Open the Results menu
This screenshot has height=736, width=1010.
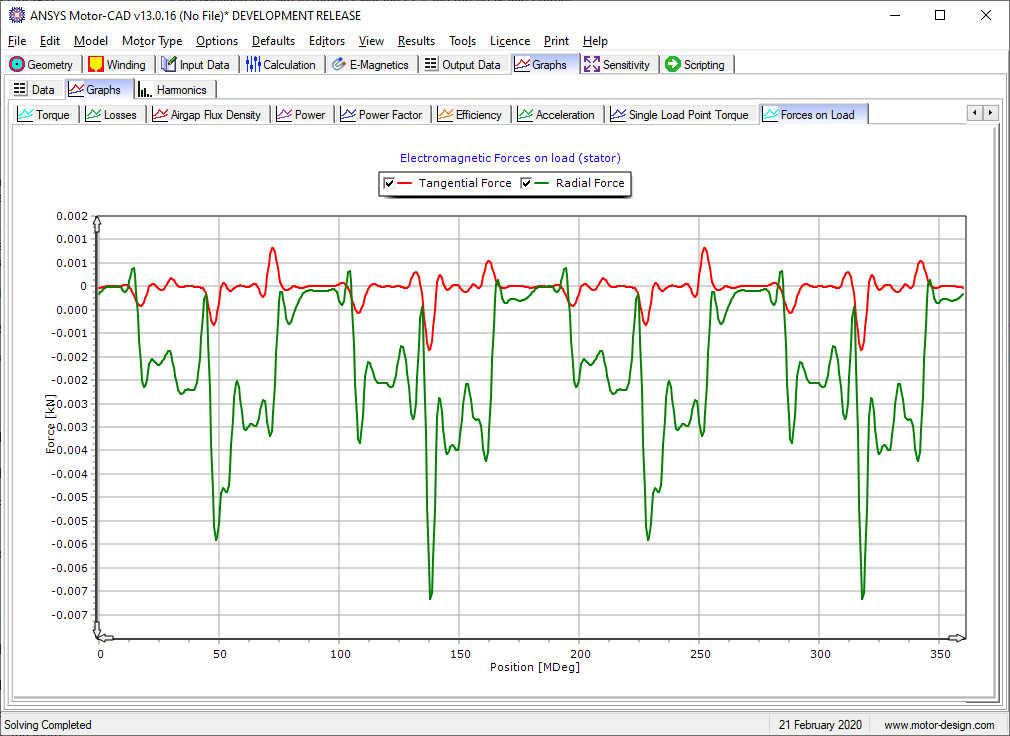[416, 41]
